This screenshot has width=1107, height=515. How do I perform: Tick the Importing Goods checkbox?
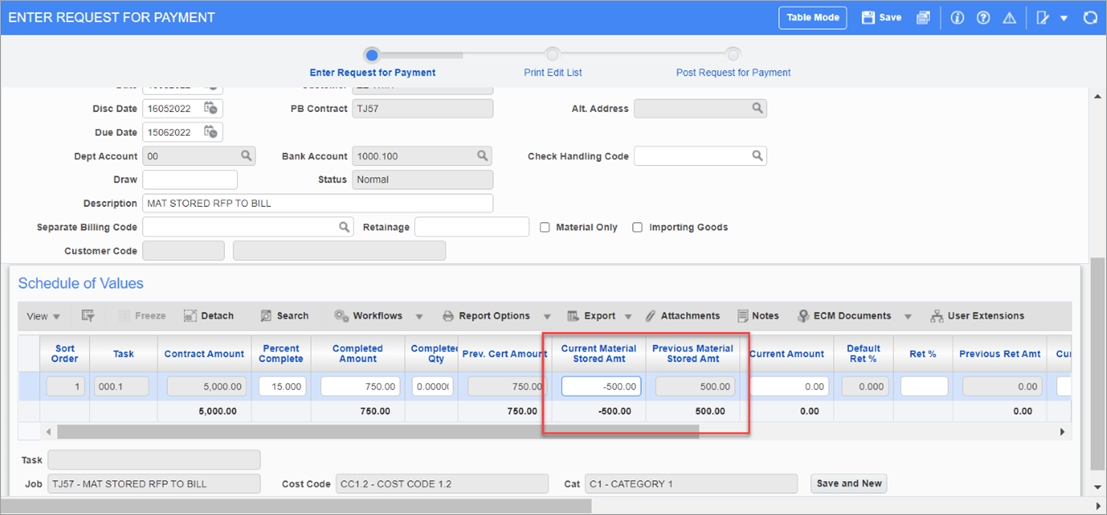637,227
